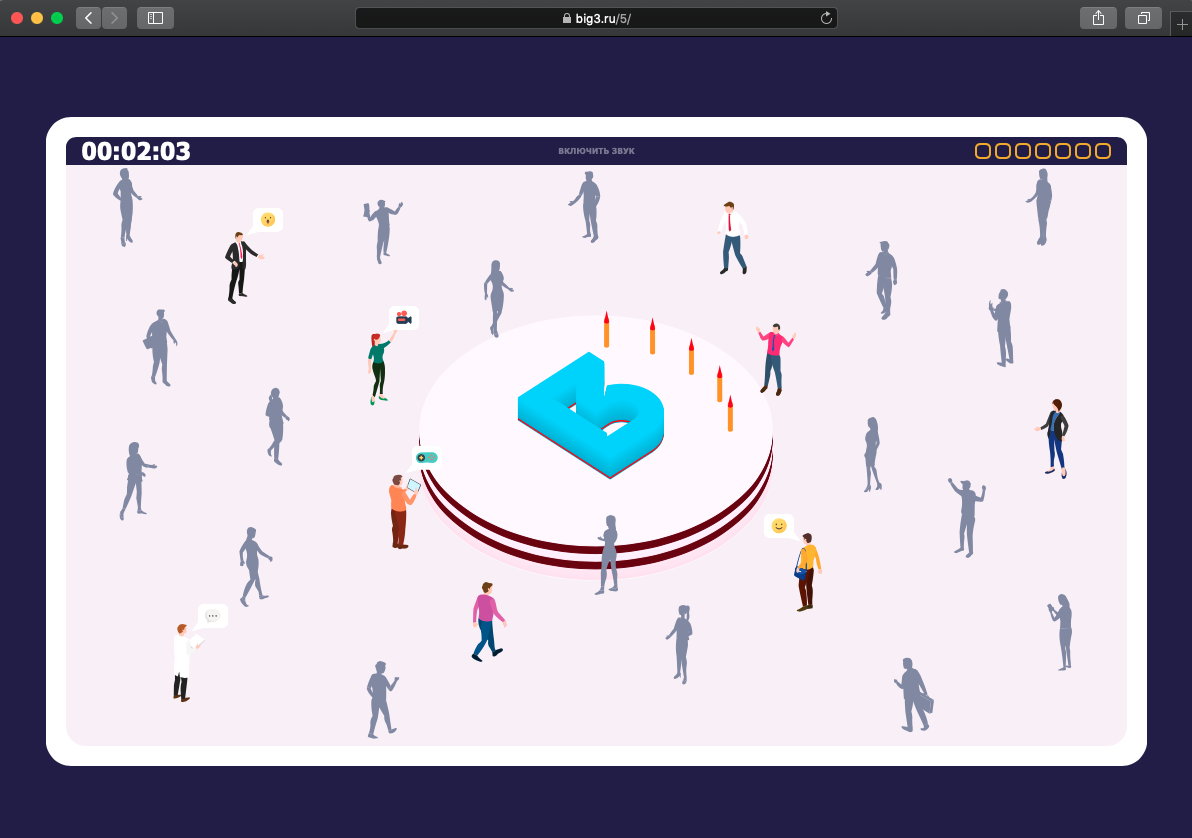Open a new tab with plus button
Image resolution: width=1192 pixels, height=838 pixels.
pos(1181,25)
